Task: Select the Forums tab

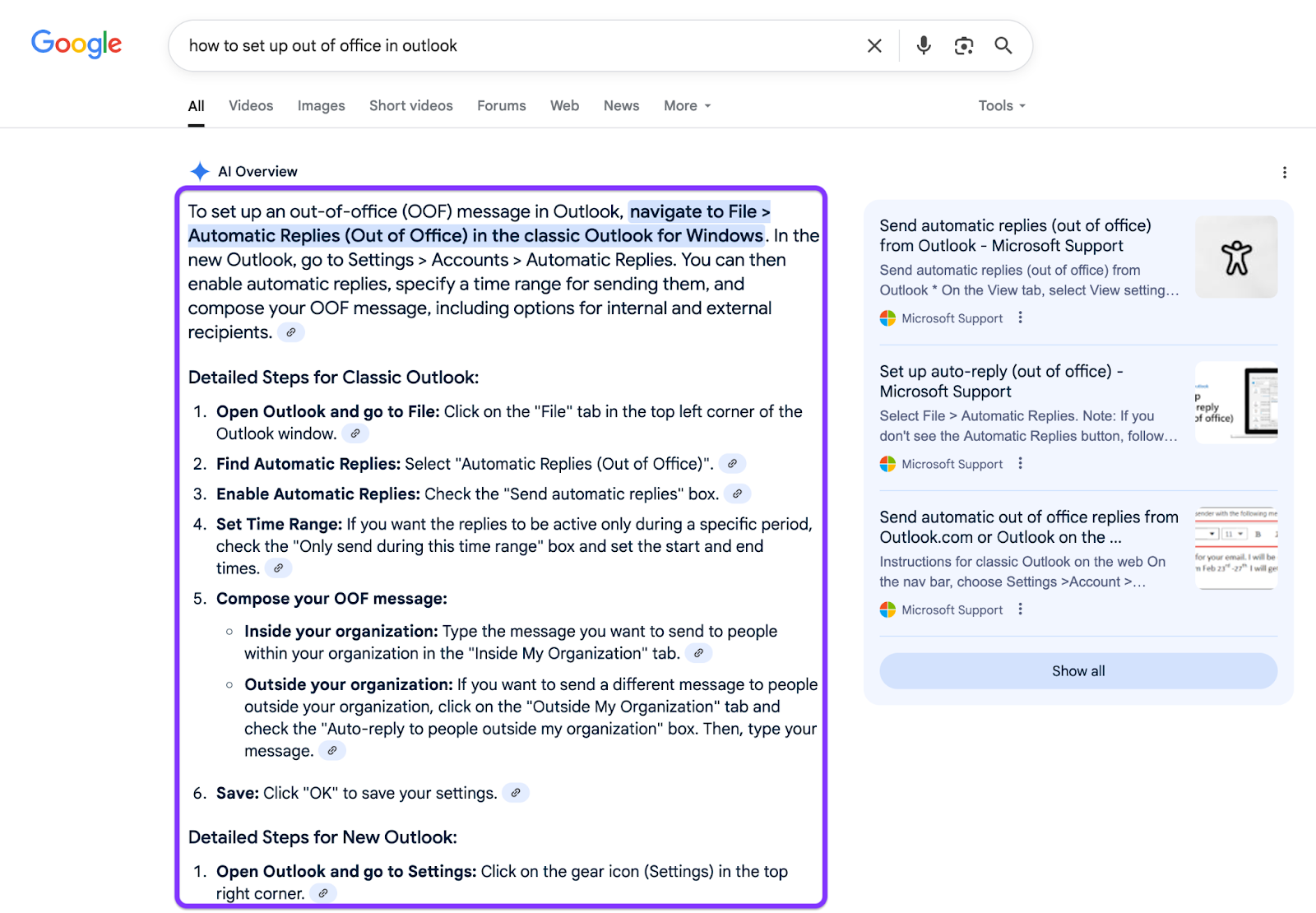Action: pyautogui.click(x=501, y=106)
